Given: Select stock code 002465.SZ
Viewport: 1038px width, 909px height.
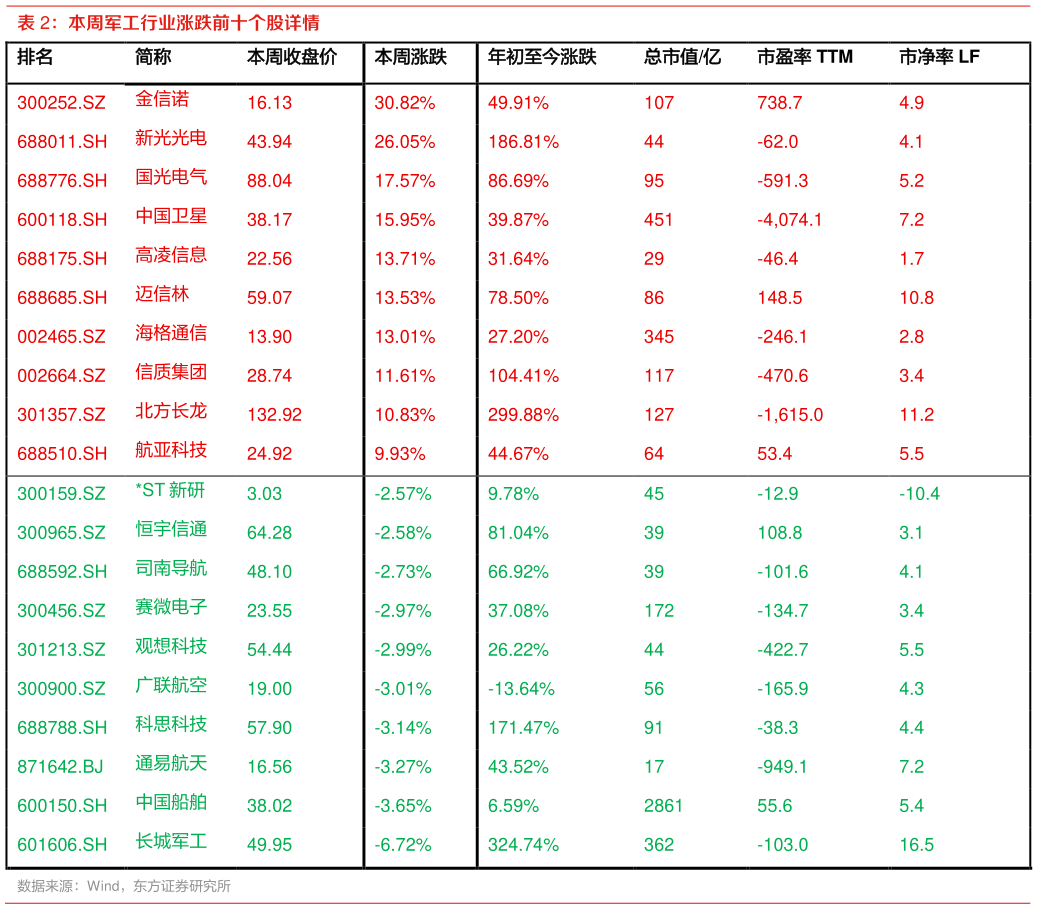Looking at the screenshot, I should tap(62, 338).
